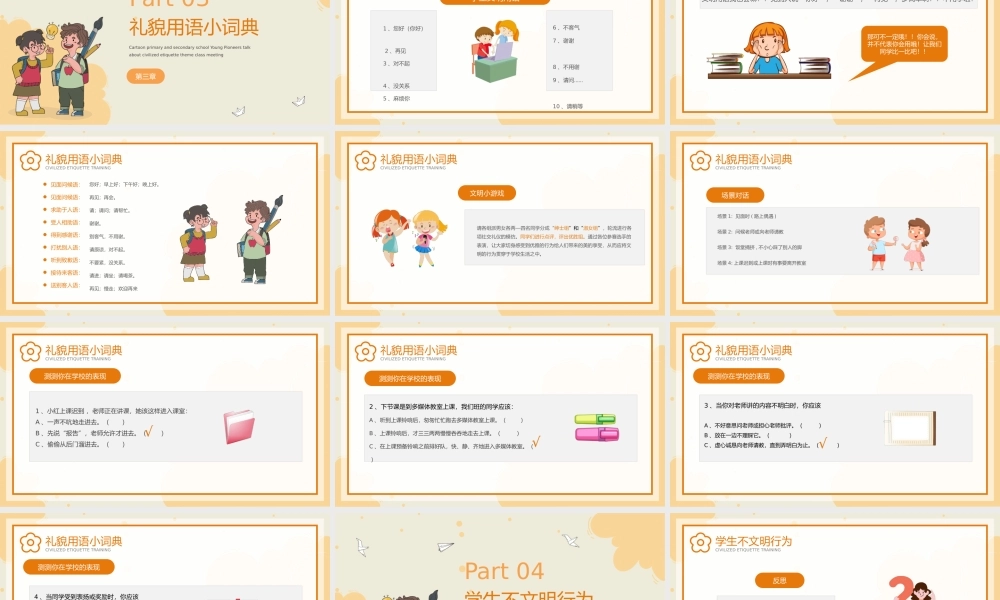Click the 文明小游戏 instructions paragraph
1000x600 pixels.
[x=554, y=240]
